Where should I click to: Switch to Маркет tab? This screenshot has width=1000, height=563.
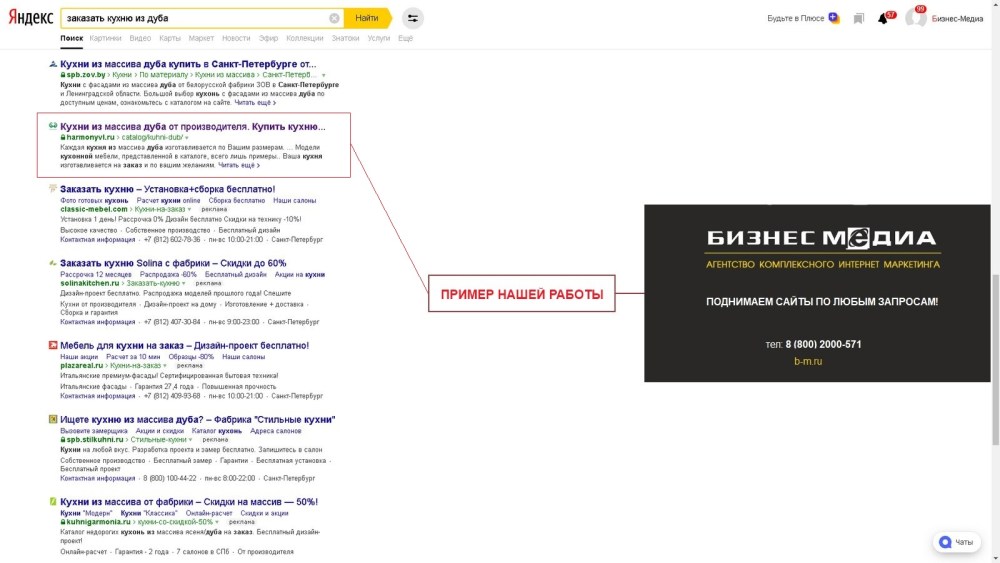[201, 38]
